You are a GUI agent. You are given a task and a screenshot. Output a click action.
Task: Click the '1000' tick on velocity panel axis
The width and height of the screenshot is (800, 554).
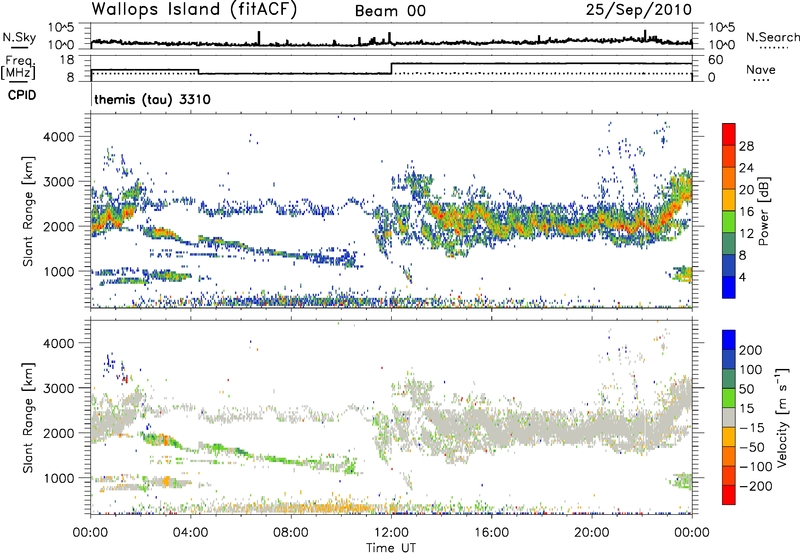(58, 478)
